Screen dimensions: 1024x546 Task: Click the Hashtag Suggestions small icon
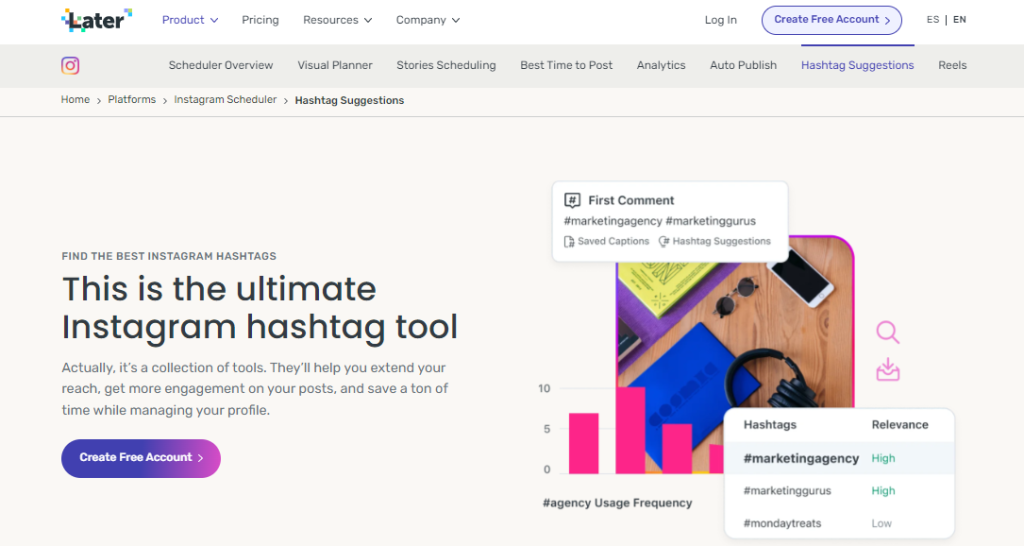pos(664,242)
